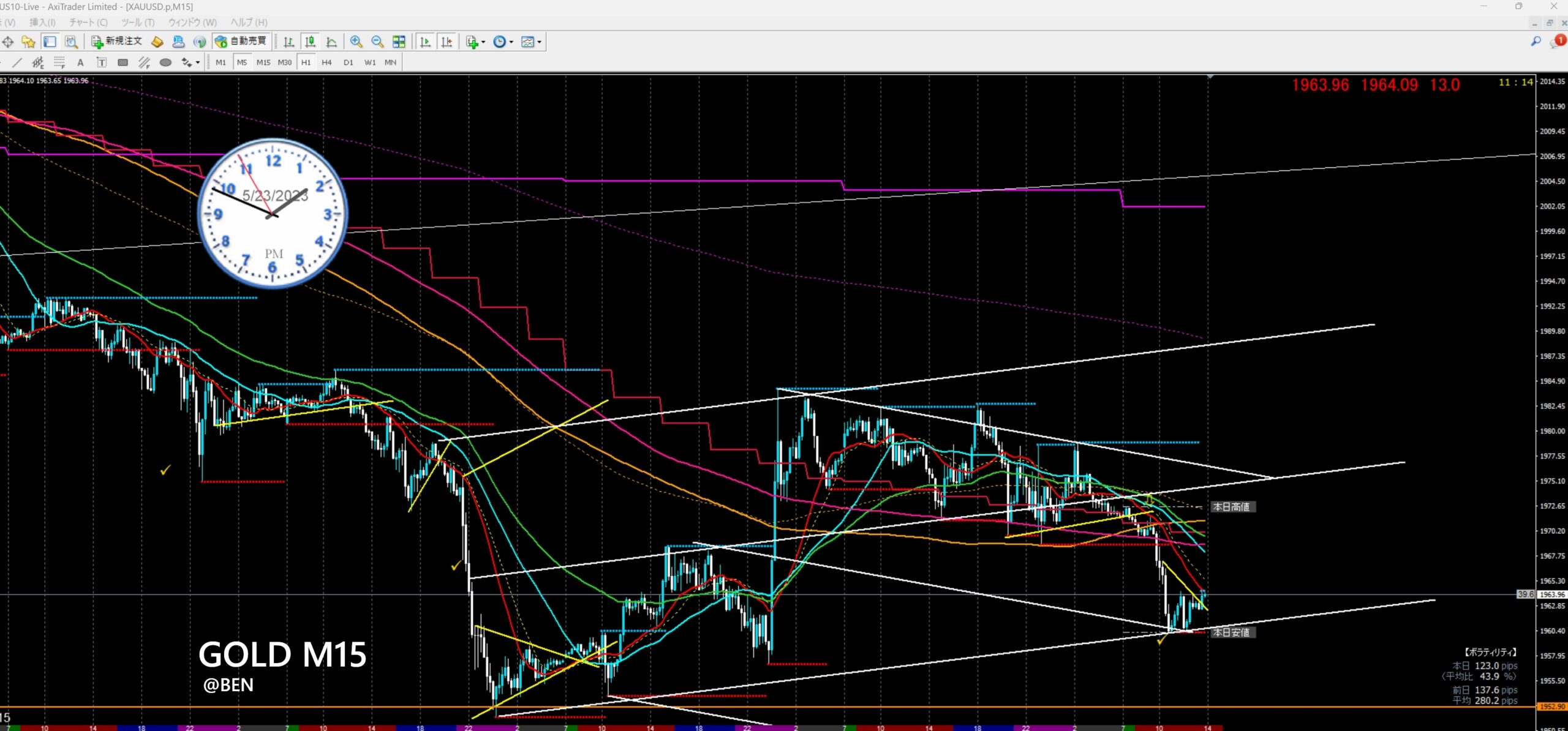Image resolution: width=1568 pixels, height=731 pixels.
Task: Open the Navigator favorites panel icon
Action: point(28,42)
